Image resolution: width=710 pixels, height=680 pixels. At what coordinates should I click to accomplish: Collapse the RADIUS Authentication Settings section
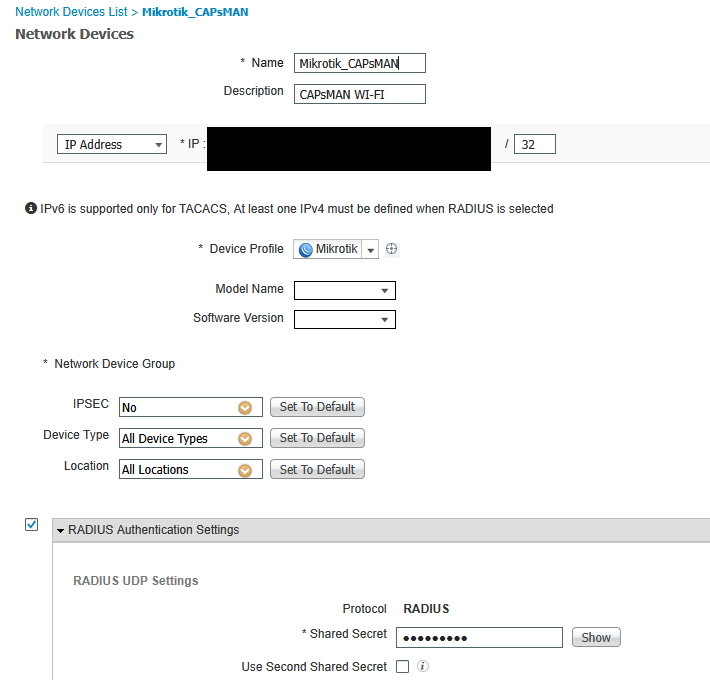click(x=60, y=531)
